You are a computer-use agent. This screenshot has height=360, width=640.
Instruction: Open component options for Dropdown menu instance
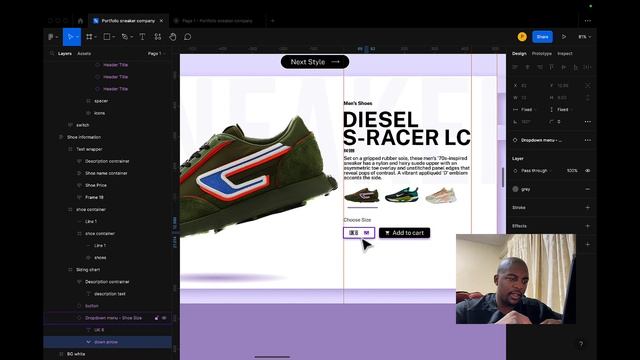pos(588,140)
